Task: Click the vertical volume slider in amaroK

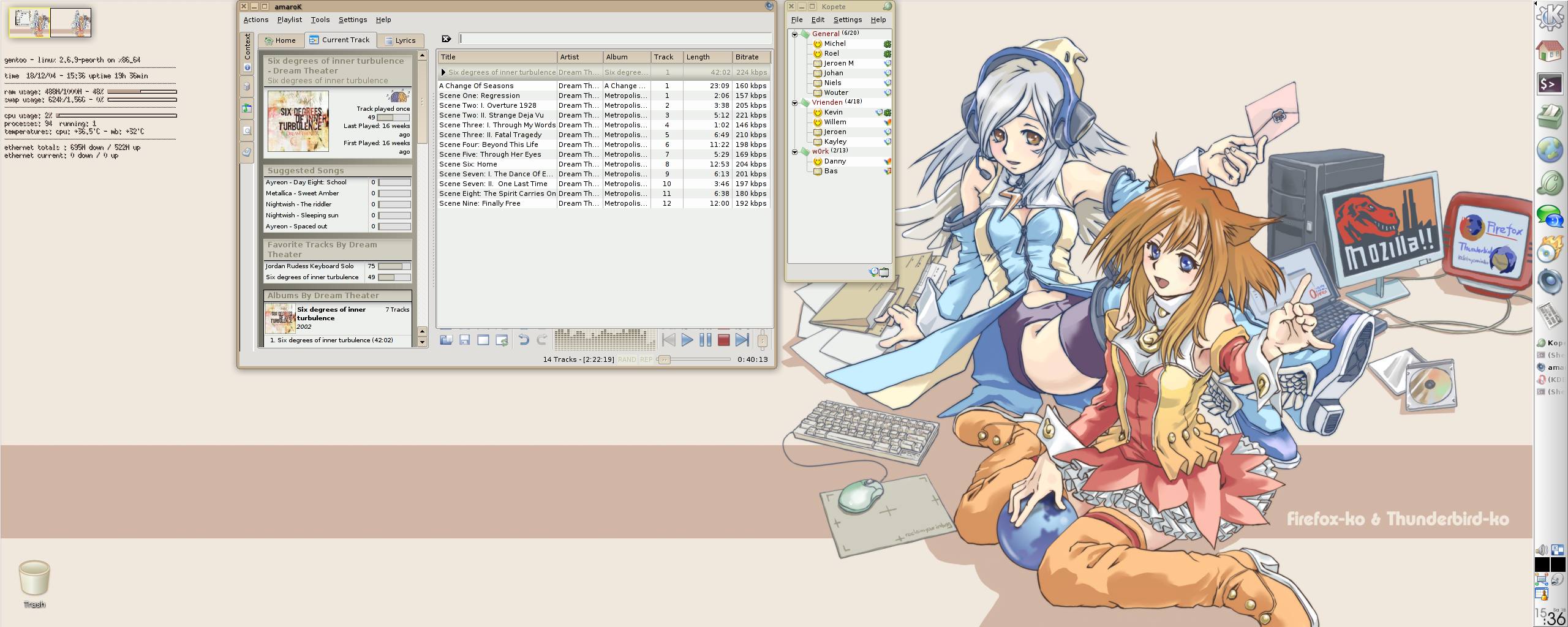Action: click(x=763, y=340)
